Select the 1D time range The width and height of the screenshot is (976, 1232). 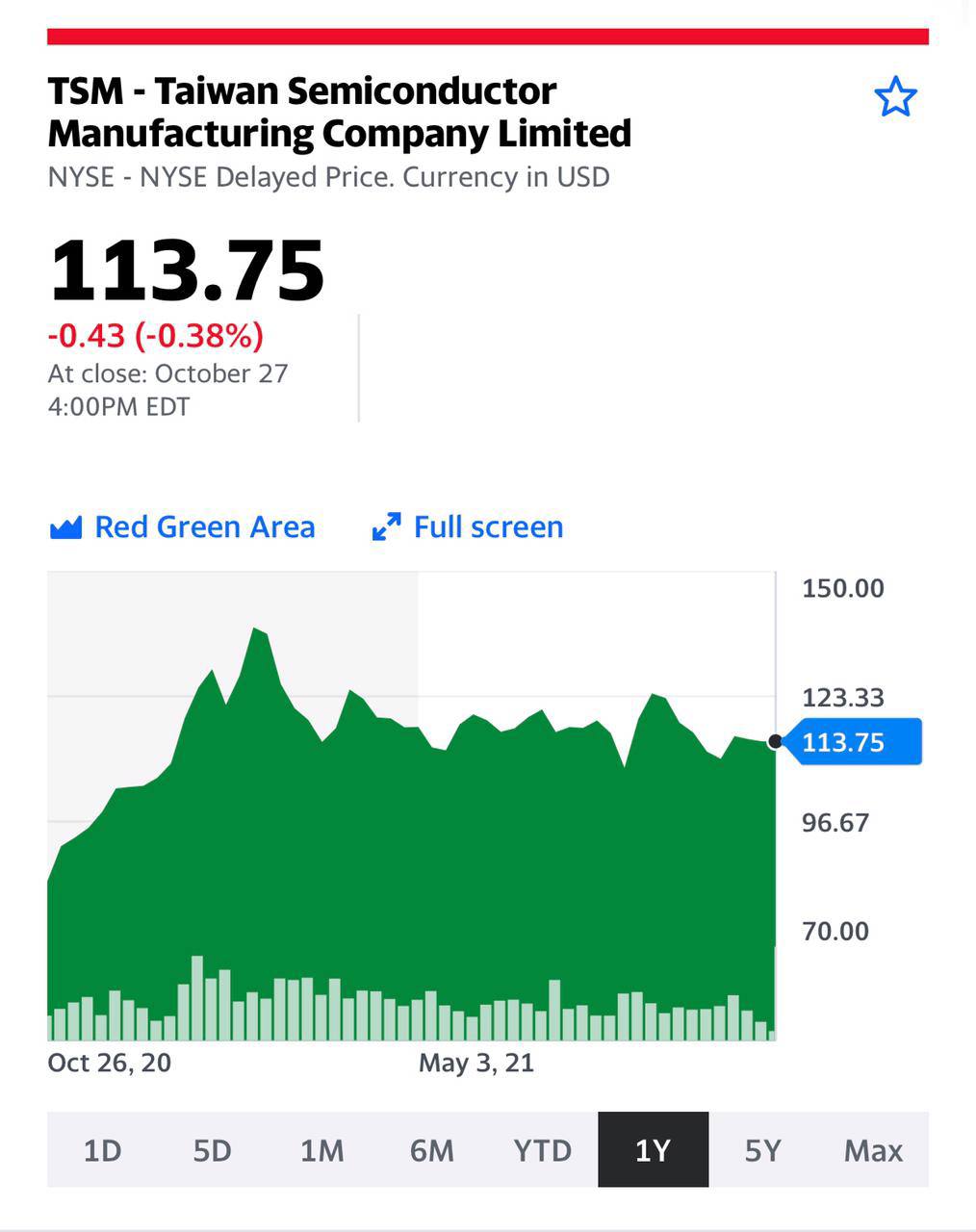(102, 1150)
